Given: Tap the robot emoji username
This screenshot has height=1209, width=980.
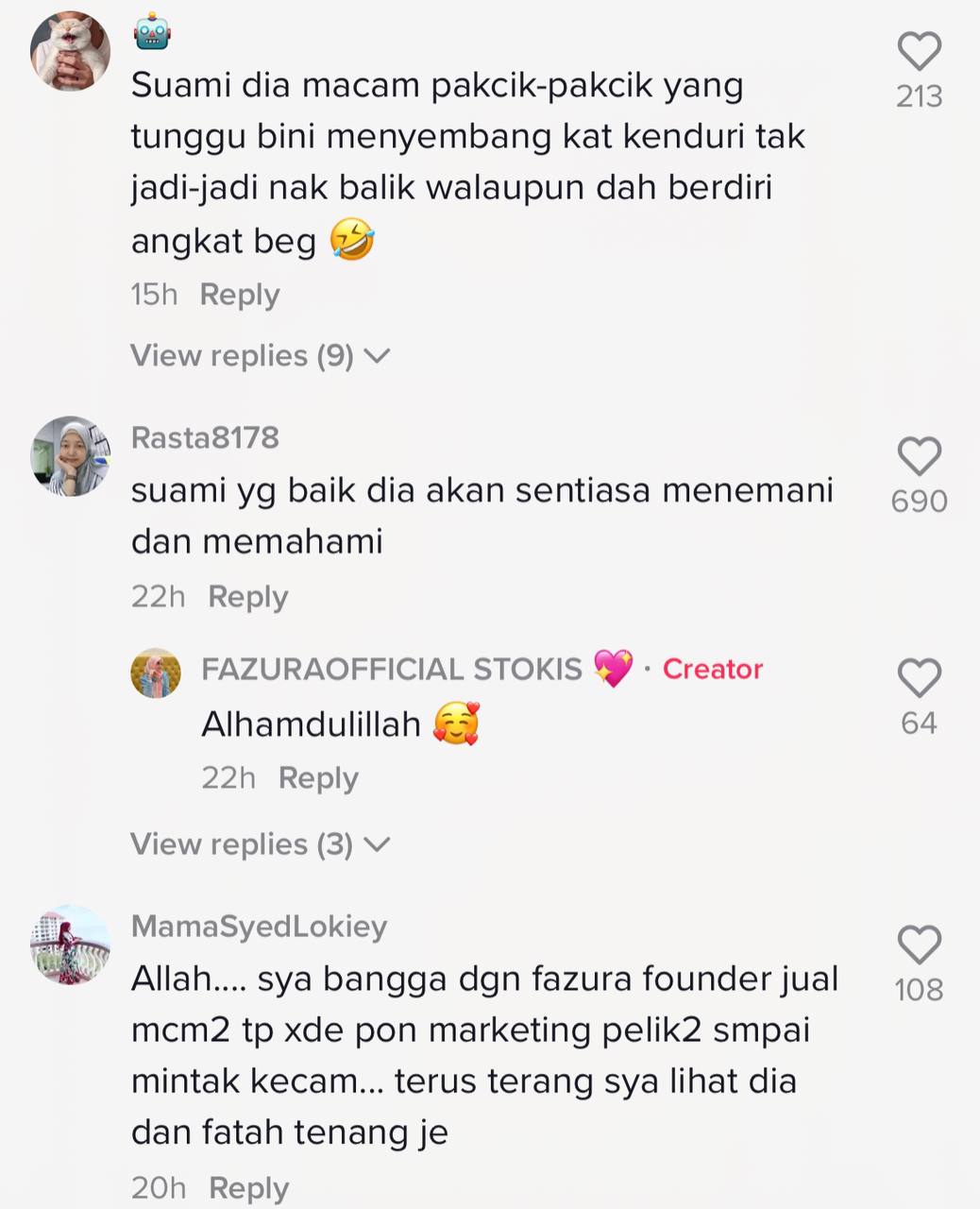Looking at the screenshot, I should click(151, 33).
